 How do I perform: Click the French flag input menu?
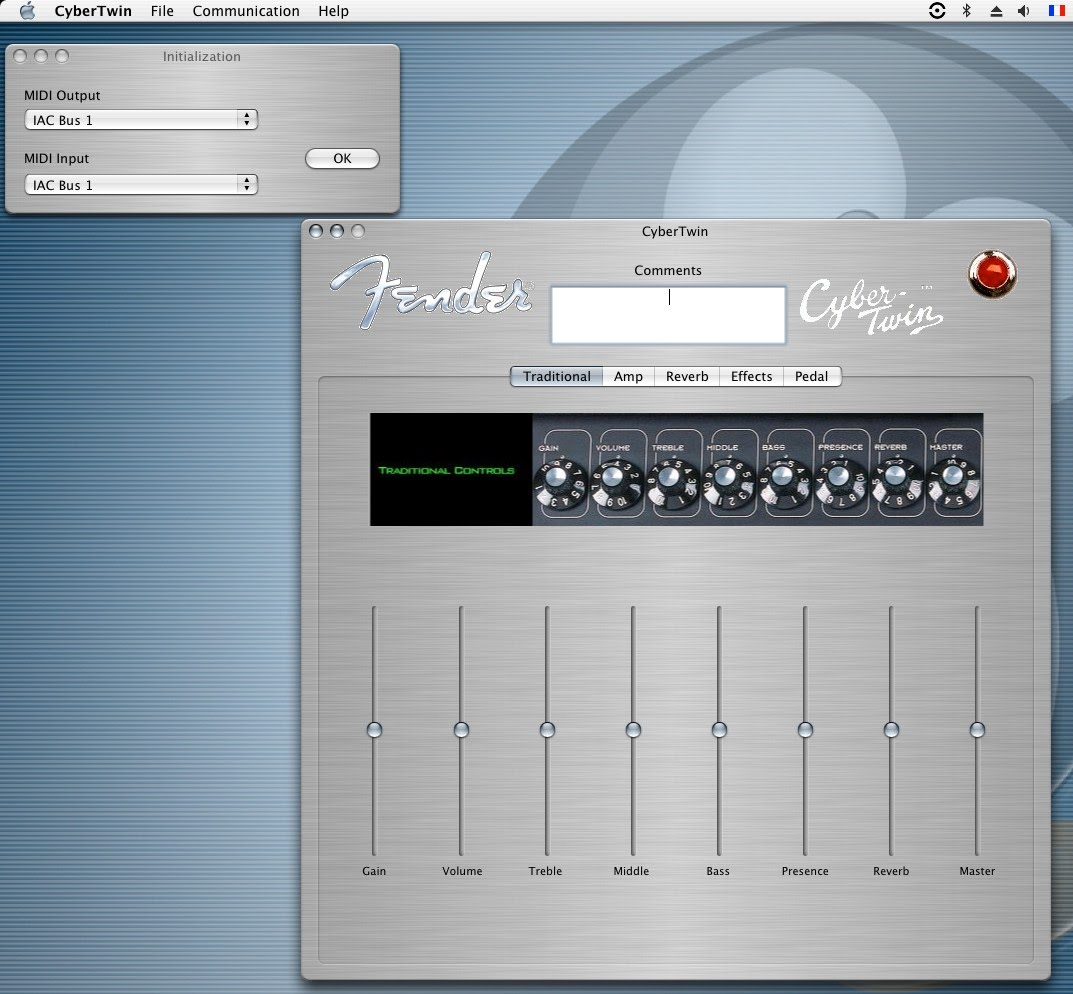click(1057, 11)
